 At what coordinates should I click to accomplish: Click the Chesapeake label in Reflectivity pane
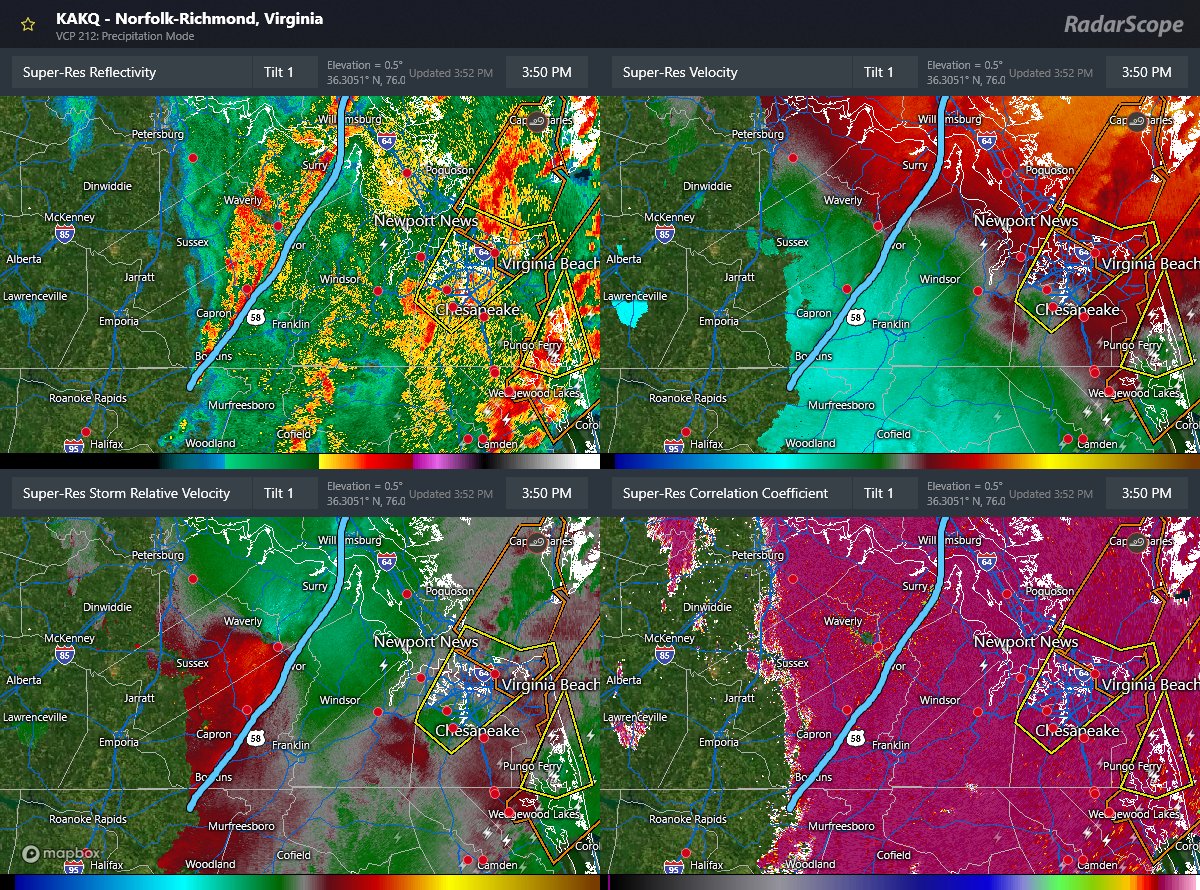coord(477,310)
